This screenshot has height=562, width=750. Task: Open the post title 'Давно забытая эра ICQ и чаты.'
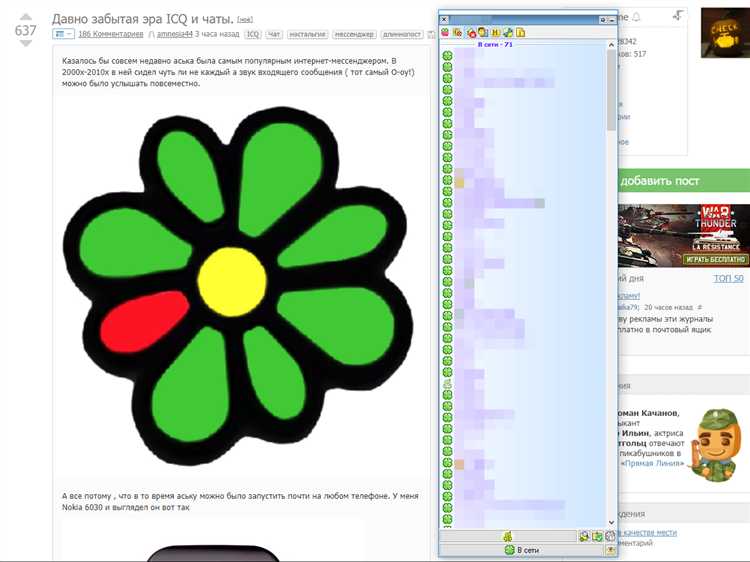(143, 19)
